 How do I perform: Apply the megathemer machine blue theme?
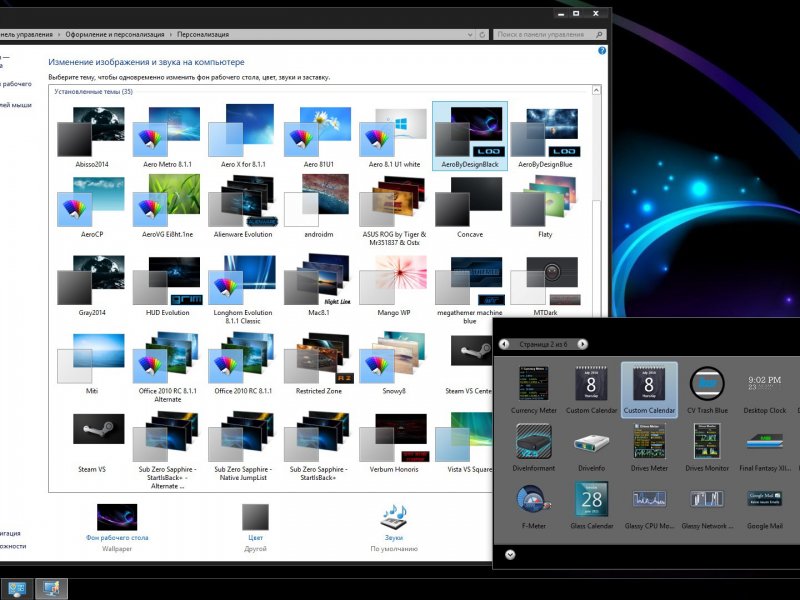pyautogui.click(x=470, y=289)
